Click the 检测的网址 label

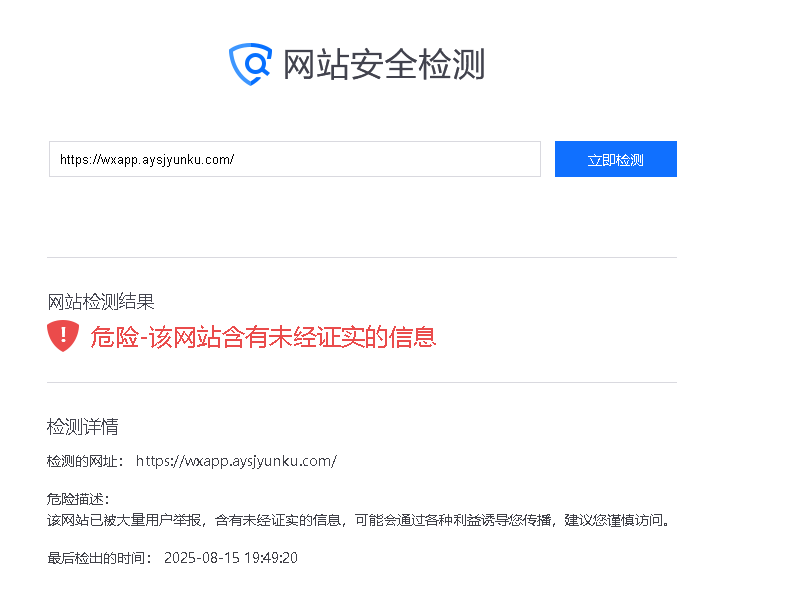[x=85, y=461]
